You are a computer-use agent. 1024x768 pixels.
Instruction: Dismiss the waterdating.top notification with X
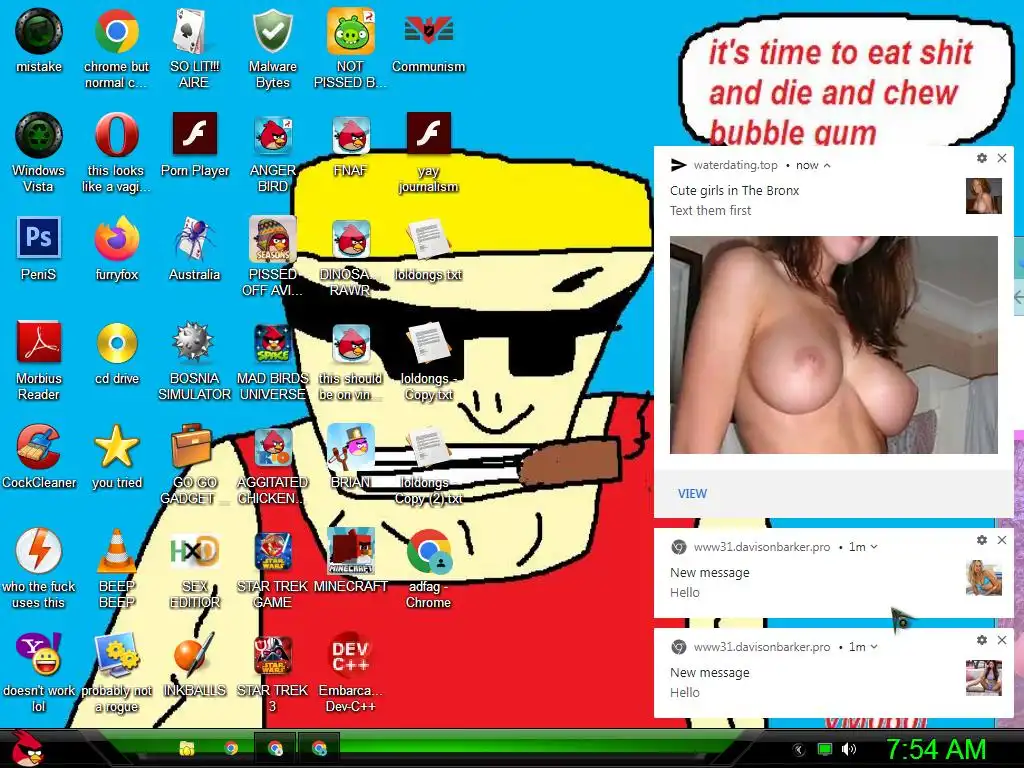[1002, 158]
